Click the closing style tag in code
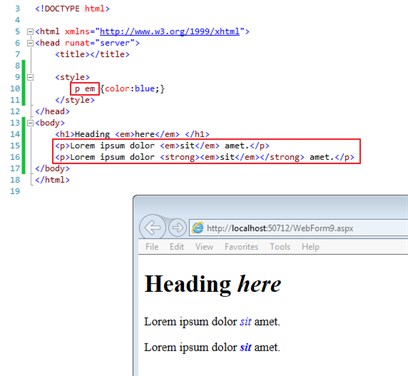Screen dimensions: 408x376 coord(75,100)
